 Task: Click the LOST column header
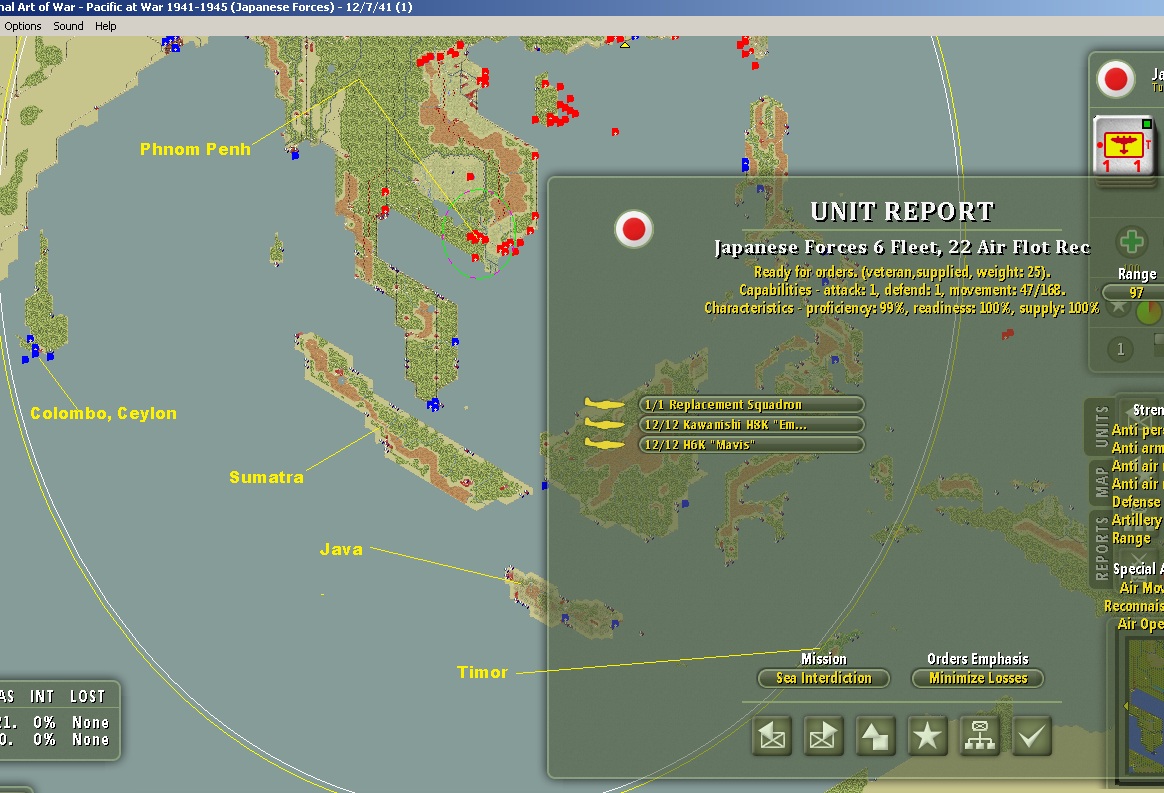coord(88,696)
